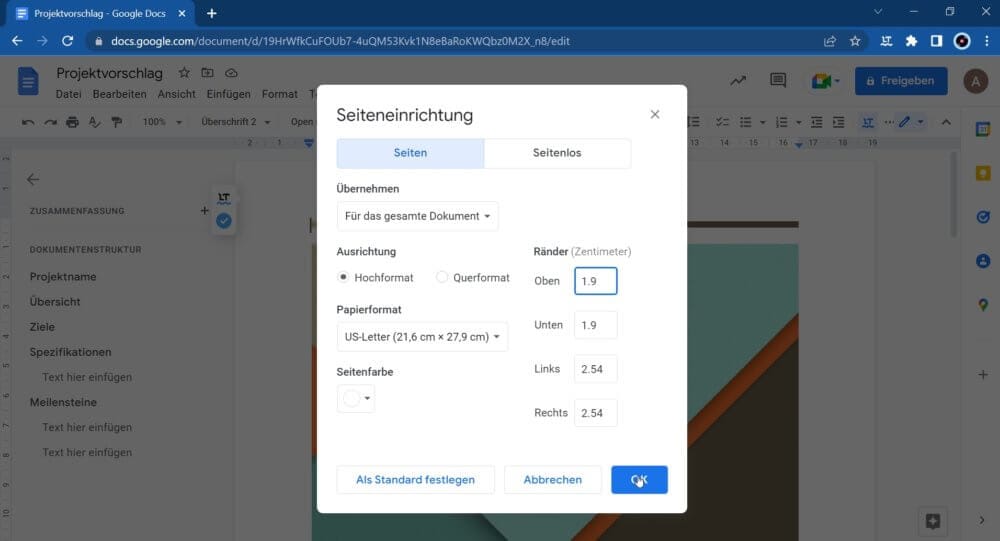This screenshot has width=1000, height=541.
Task: Open the Überschrift 2 style dropdown
Action: 235,122
